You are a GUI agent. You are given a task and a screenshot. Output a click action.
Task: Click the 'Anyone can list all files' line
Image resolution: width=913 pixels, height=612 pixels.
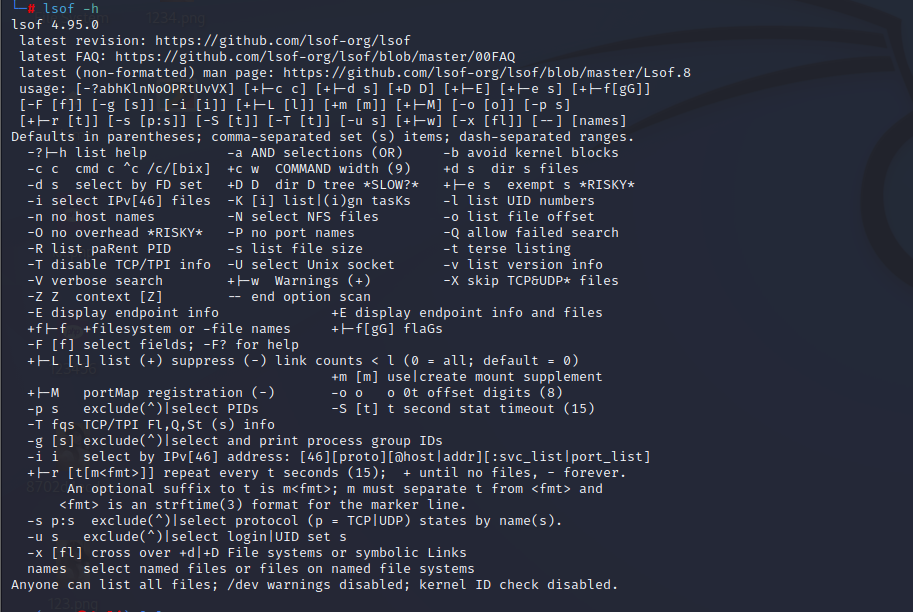314,585
